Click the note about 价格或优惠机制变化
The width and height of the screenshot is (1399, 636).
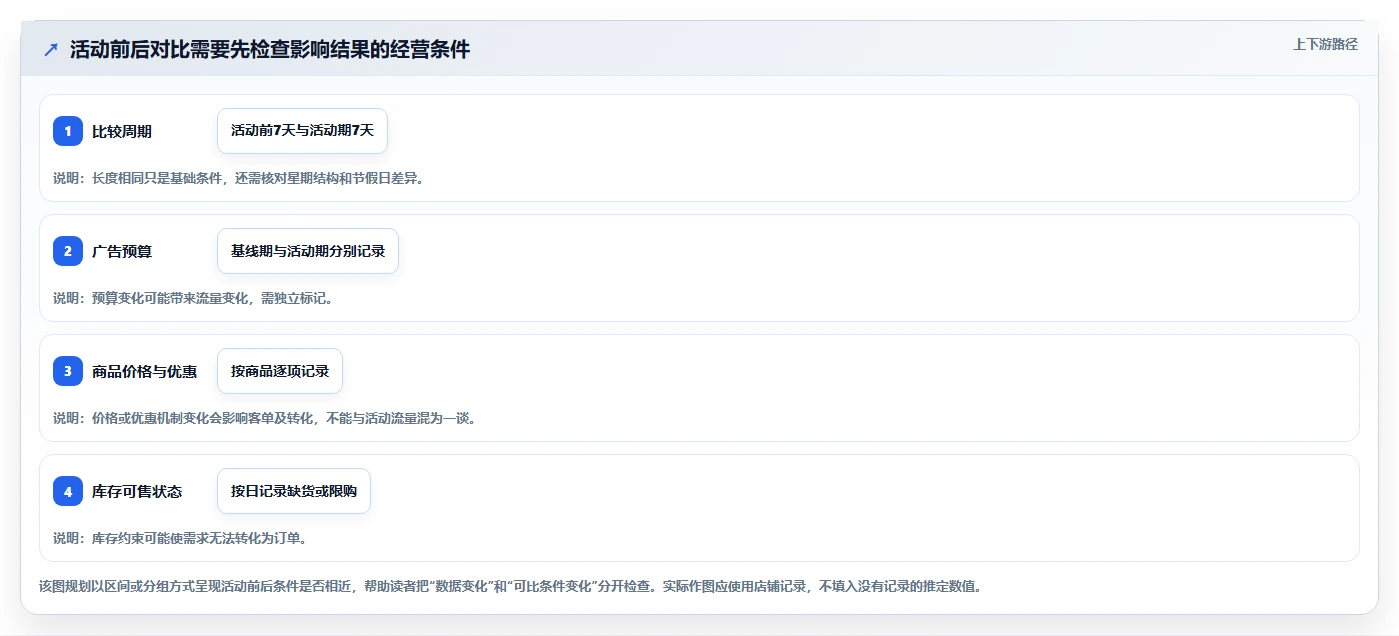[266, 418]
